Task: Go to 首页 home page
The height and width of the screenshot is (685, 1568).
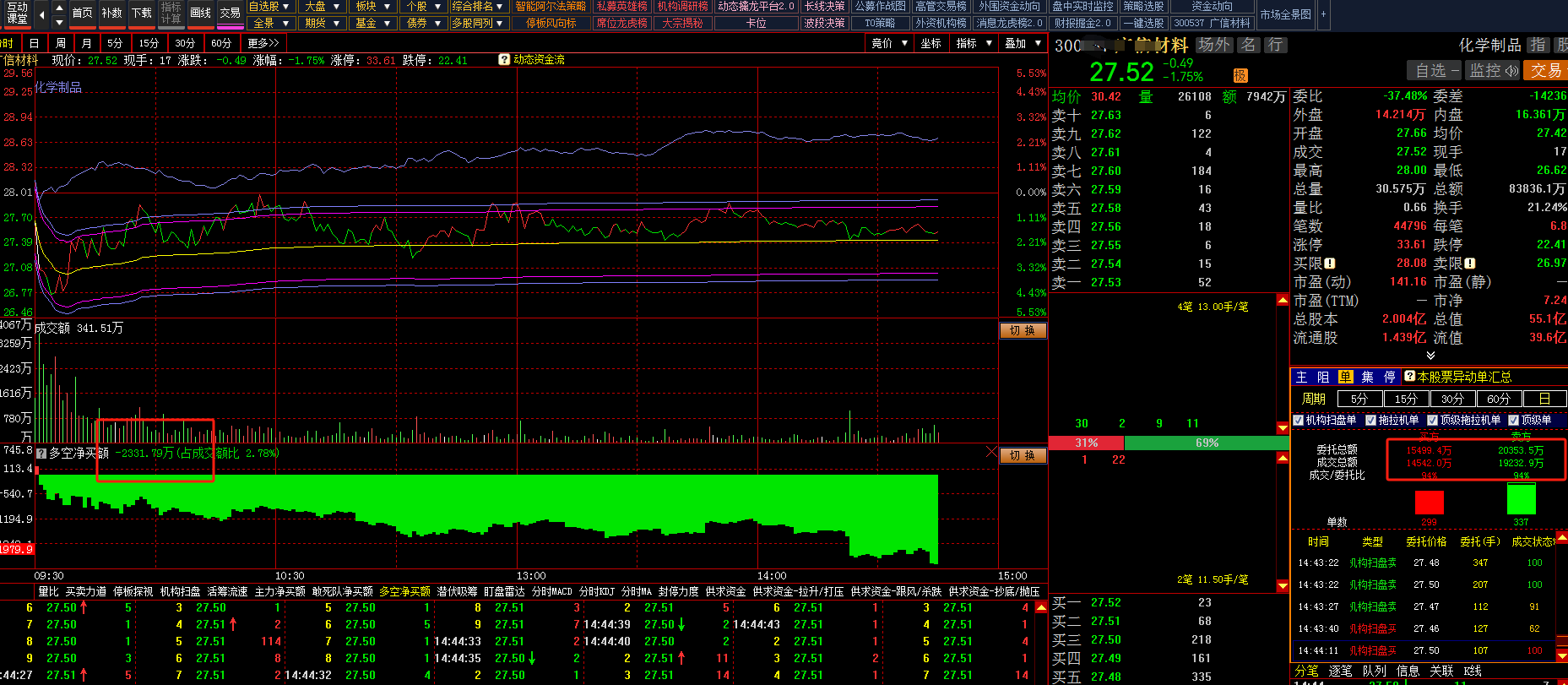Action: (82, 13)
